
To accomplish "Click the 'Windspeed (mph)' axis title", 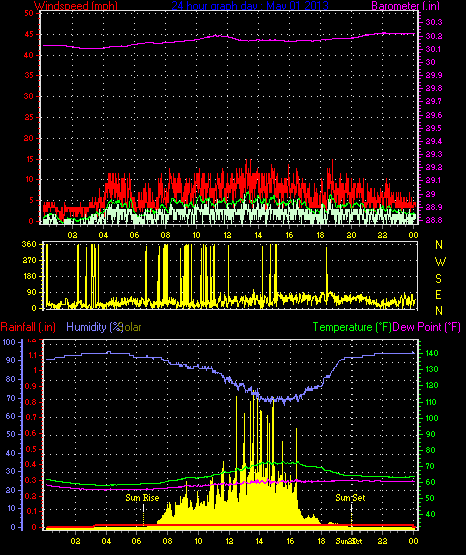I will pyautogui.click(x=76, y=6).
